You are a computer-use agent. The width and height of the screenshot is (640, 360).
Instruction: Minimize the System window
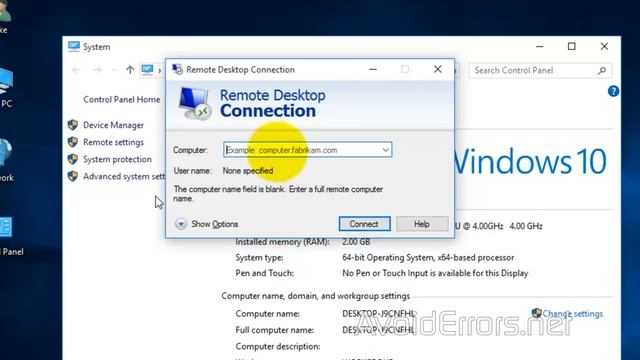540,47
